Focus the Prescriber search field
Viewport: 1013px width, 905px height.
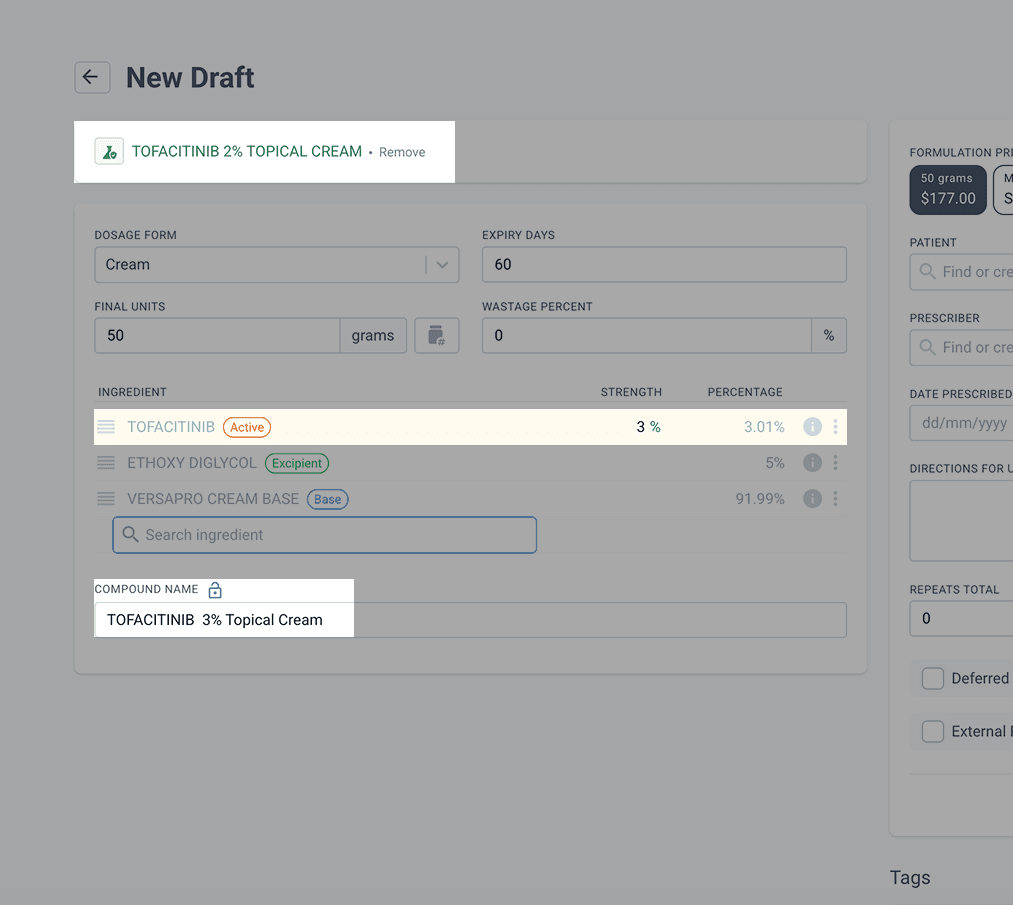click(961, 347)
